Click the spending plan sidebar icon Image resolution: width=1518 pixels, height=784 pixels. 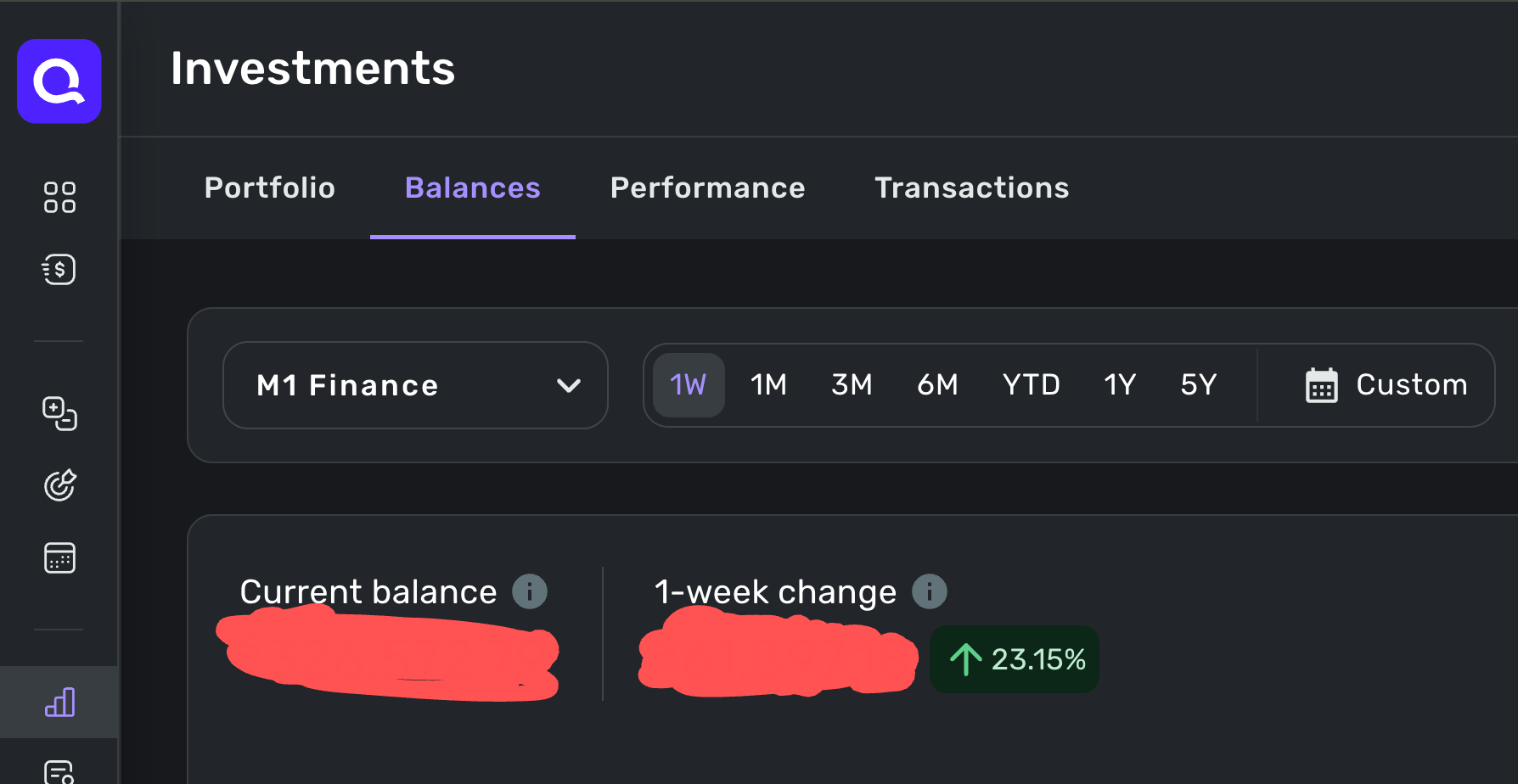(x=59, y=414)
